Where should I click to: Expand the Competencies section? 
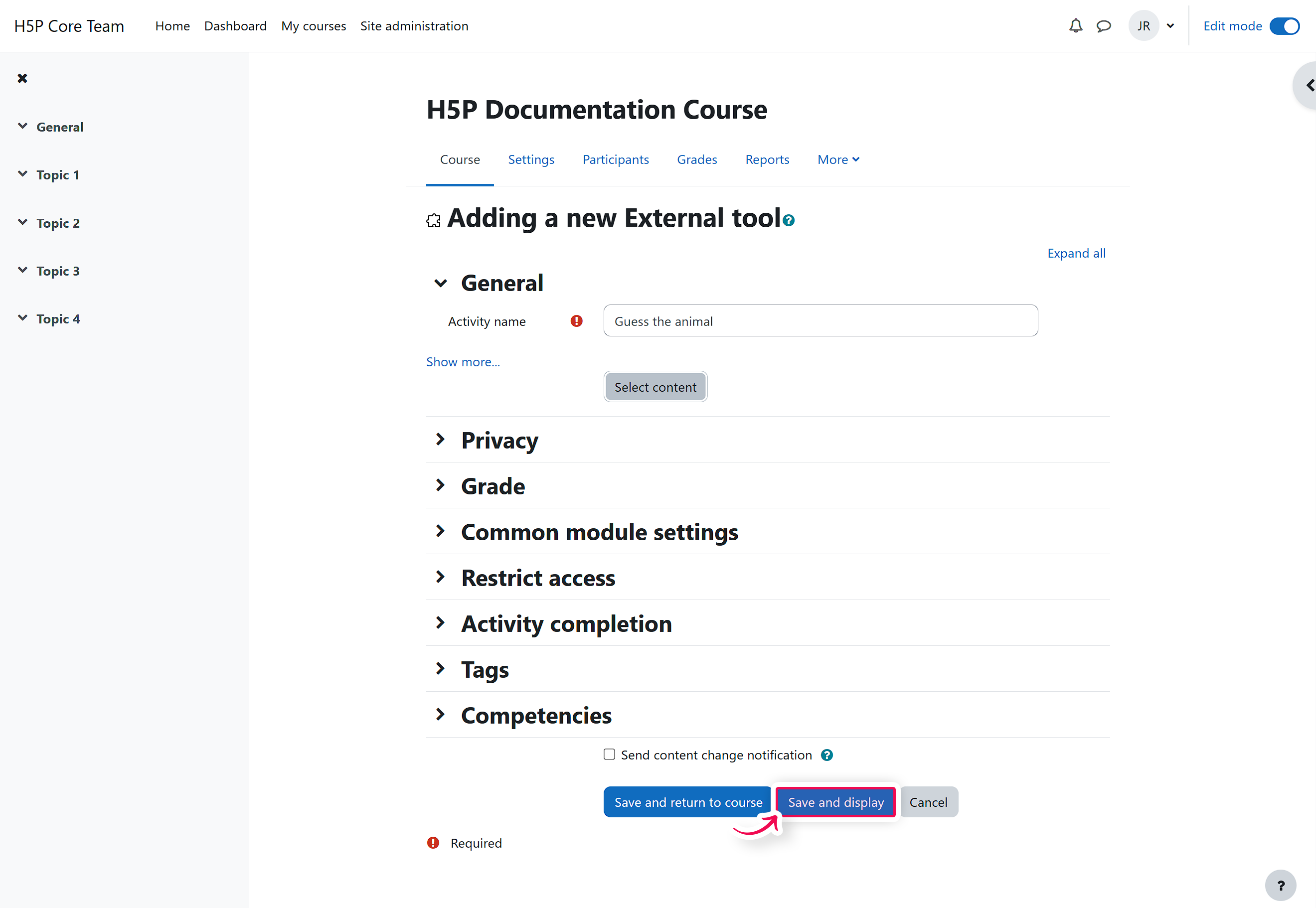pyautogui.click(x=440, y=715)
